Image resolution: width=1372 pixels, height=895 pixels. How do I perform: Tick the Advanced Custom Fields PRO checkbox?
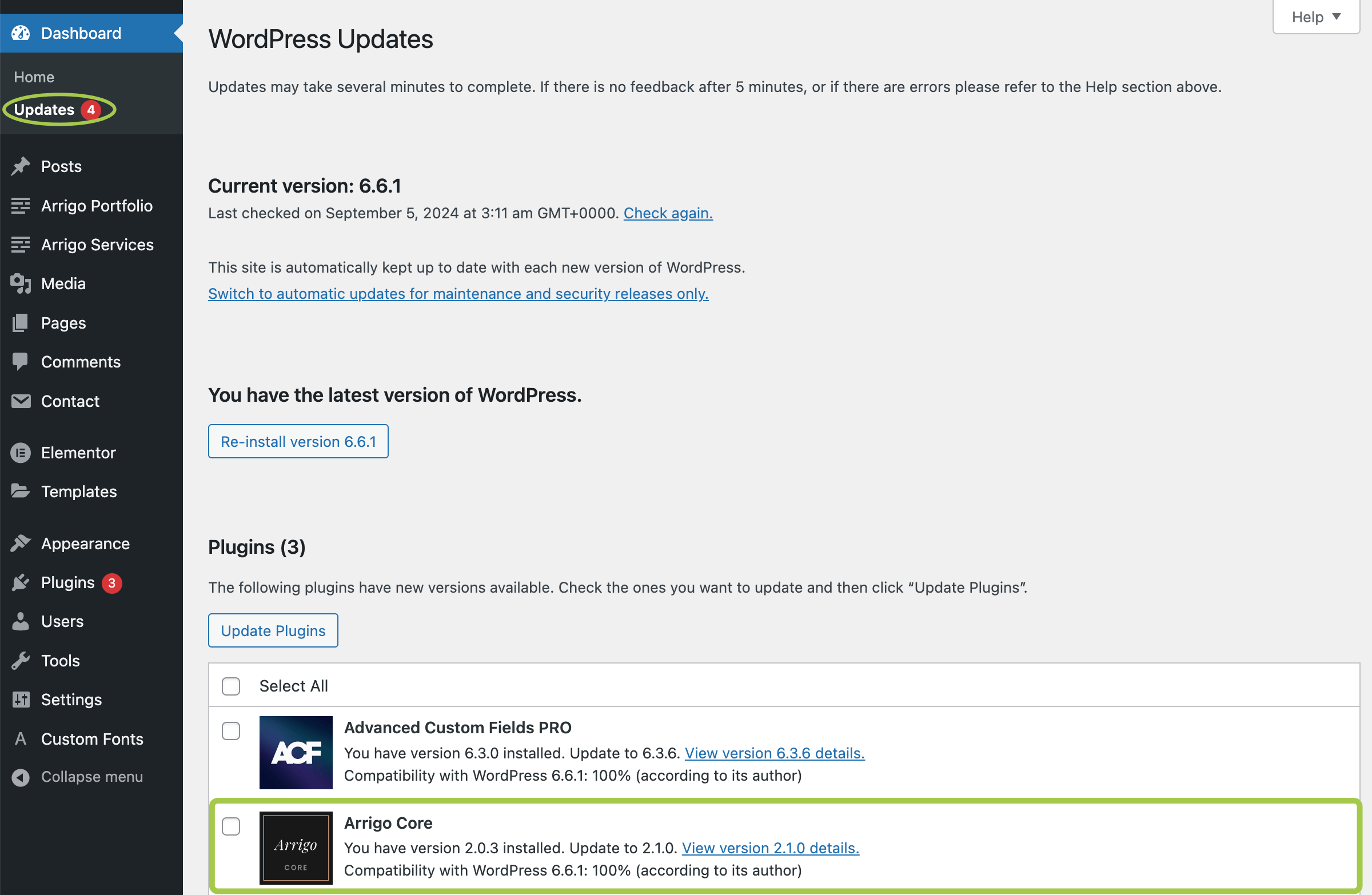tap(230, 731)
